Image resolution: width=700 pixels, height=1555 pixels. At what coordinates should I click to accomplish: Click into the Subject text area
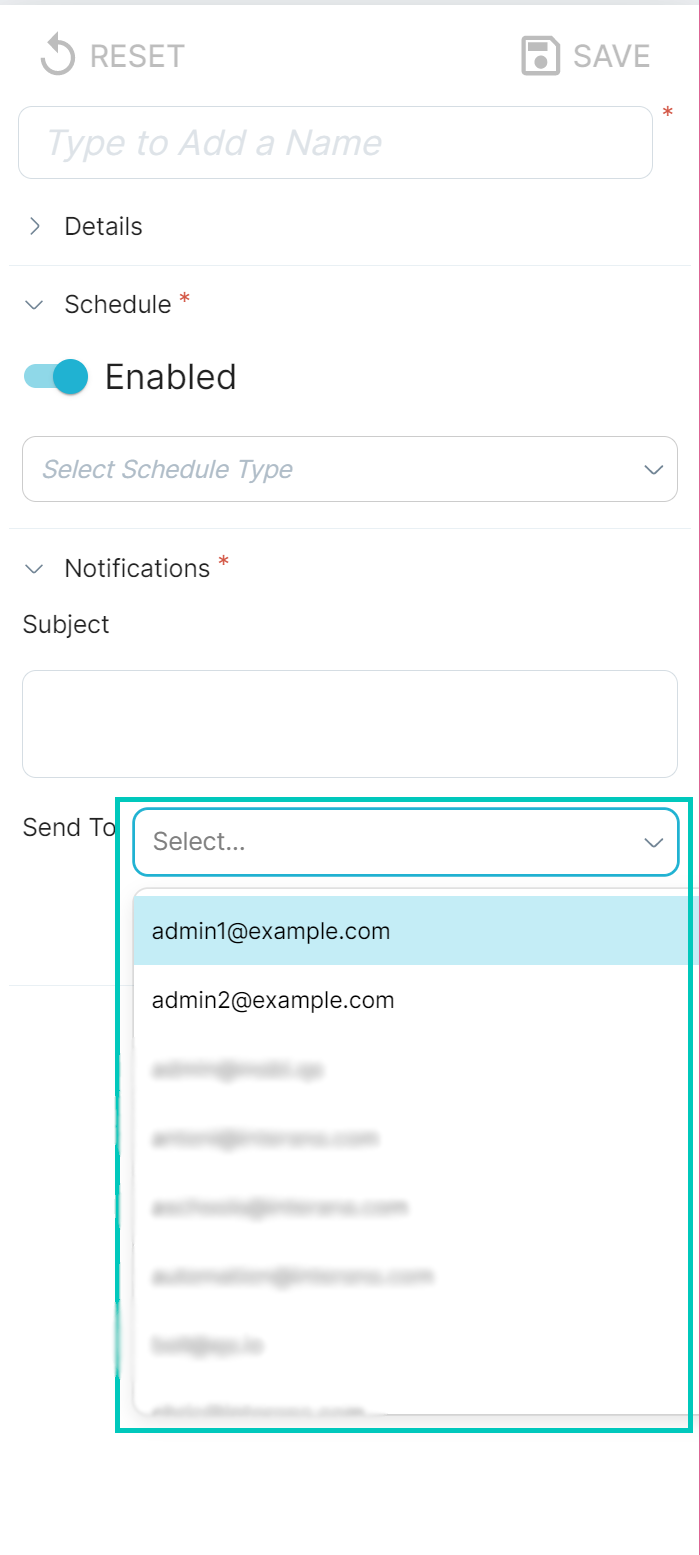point(349,724)
